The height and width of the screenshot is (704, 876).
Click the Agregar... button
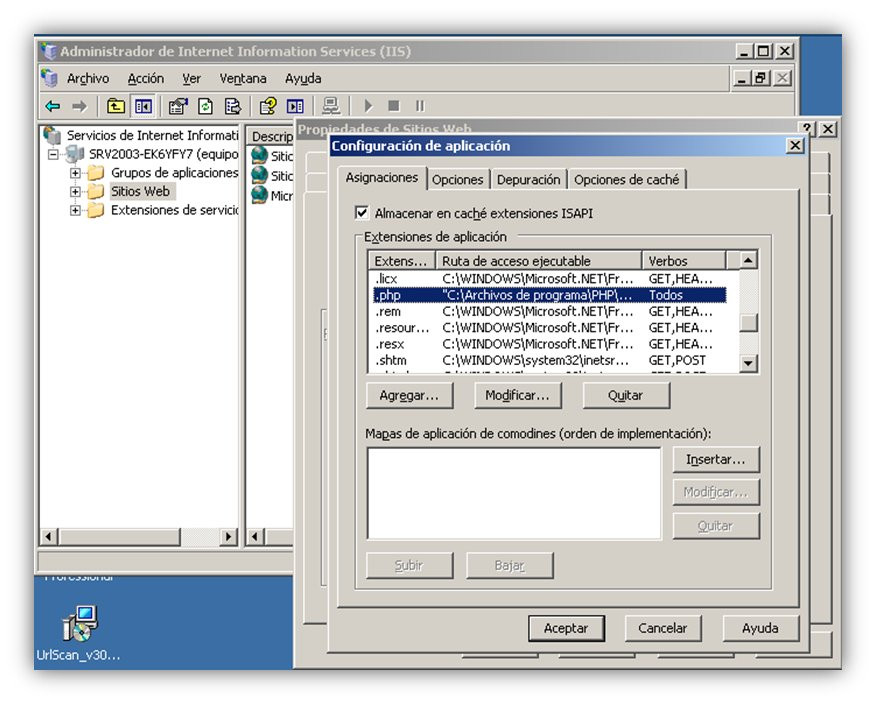coord(410,396)
